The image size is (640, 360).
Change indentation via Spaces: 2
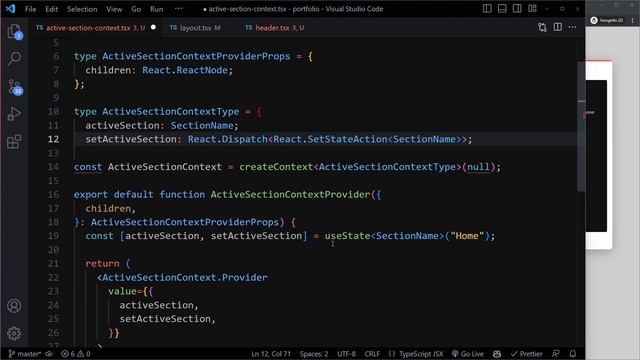click(314, 354)
